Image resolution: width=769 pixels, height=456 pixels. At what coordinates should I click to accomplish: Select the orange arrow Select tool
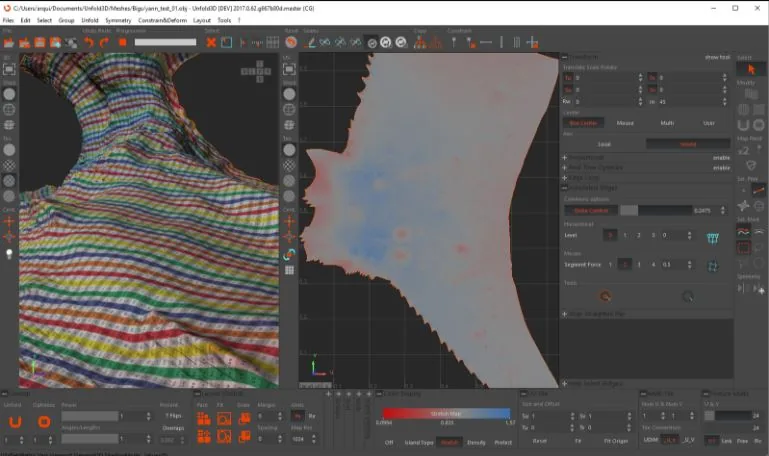pyautogui.click(x=751, y=70)
